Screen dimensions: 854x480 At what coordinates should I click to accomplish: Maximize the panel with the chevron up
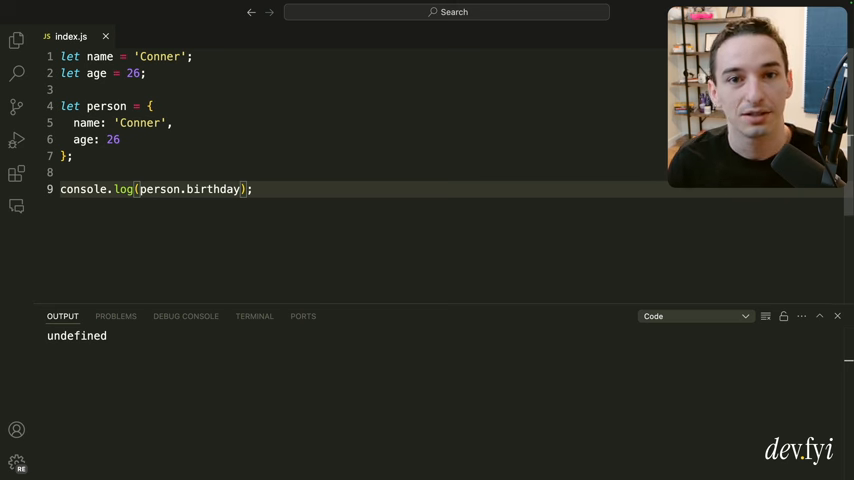tap(820, 316)
